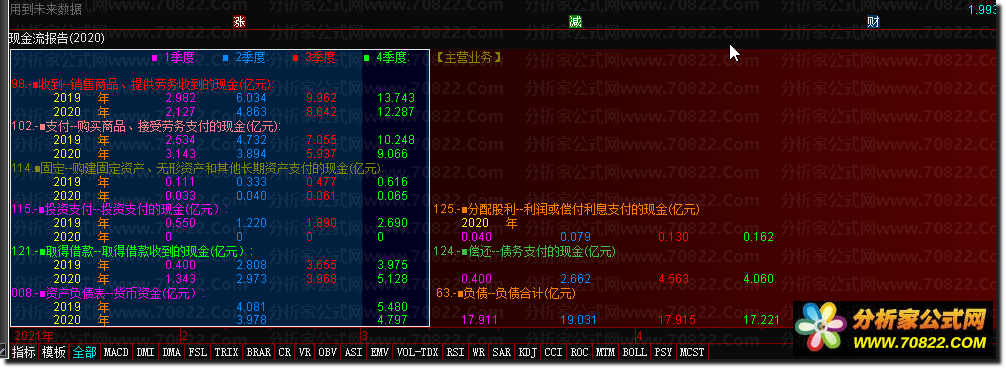Image resolution: width=1006 pixels, height=368 pixels.
Task: Click the value 19.031
Action: pyautogui.click(x=578, y=319)
